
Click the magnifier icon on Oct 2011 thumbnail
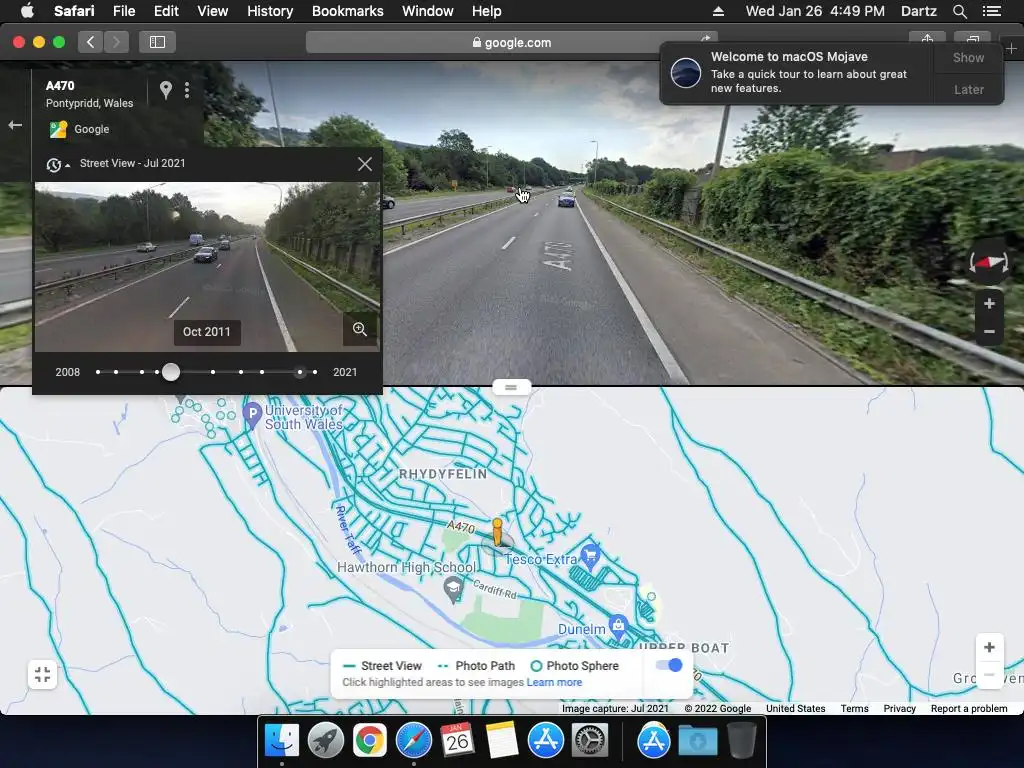pyautogui.click(x=360, y=329)
